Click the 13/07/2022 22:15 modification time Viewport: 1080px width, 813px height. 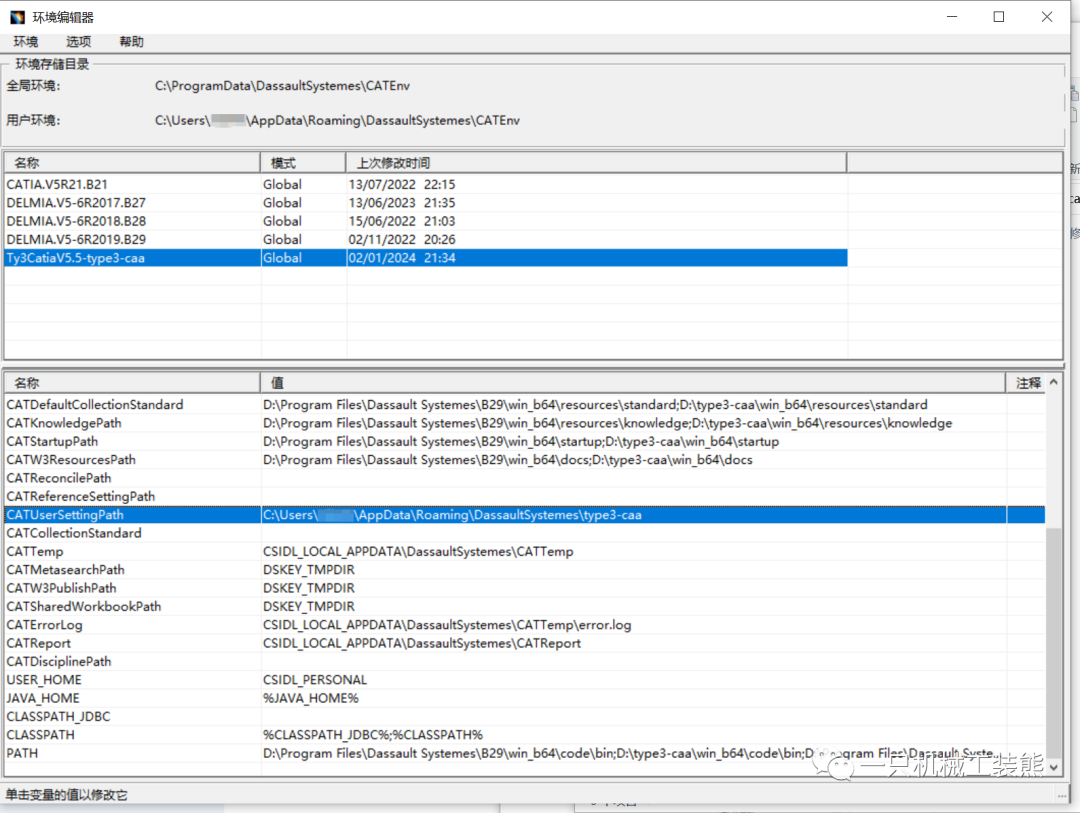click(x=402, y=184)
